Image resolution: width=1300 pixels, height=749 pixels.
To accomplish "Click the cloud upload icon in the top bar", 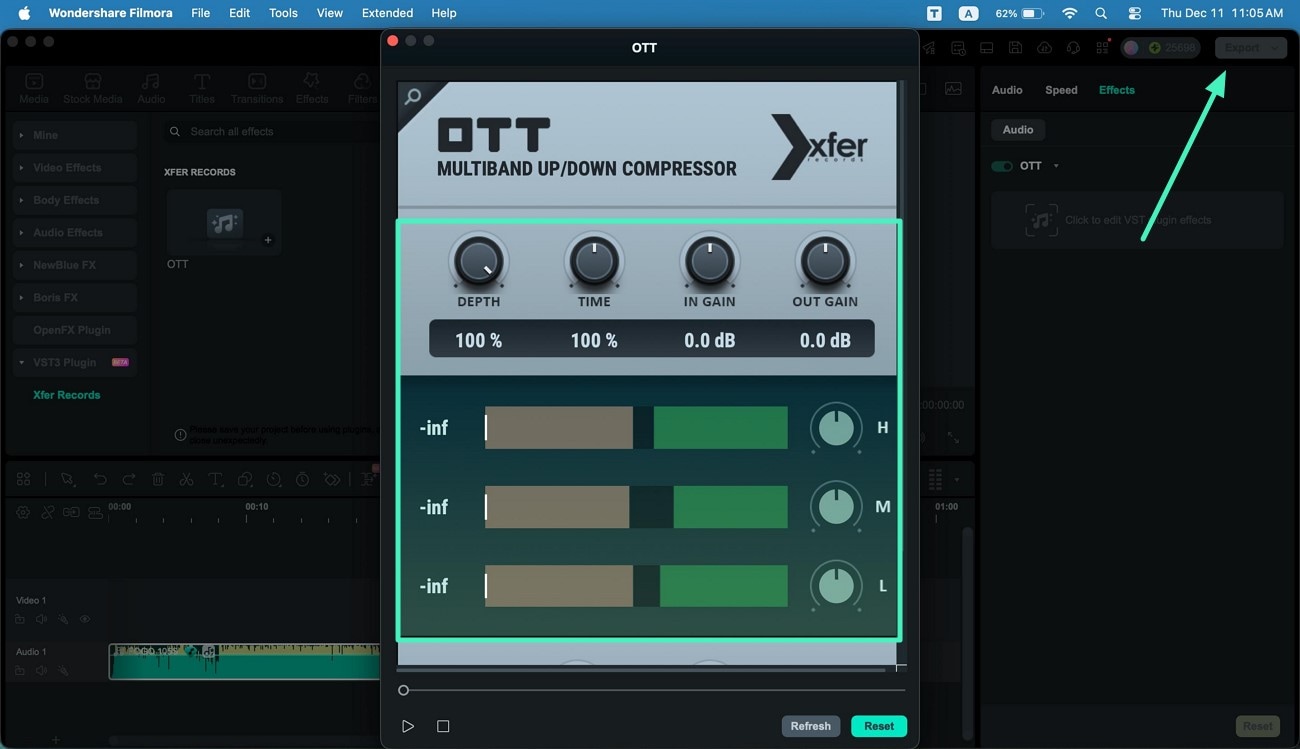I will point(1044,48).
